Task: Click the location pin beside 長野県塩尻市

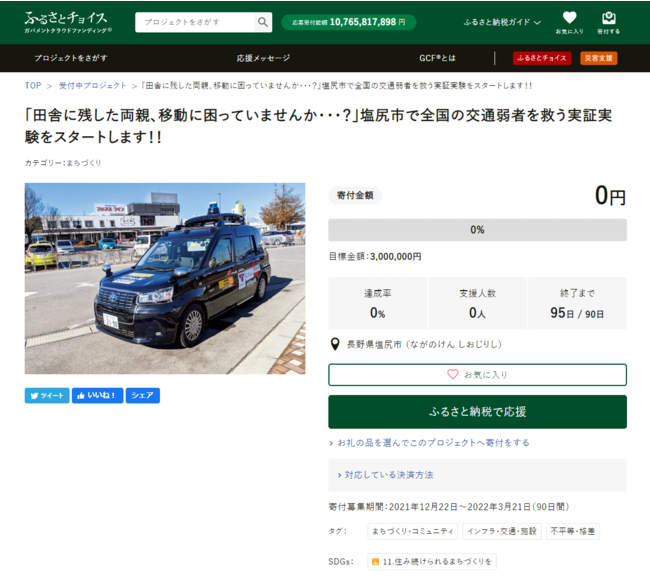Action: tap(335, 345)
